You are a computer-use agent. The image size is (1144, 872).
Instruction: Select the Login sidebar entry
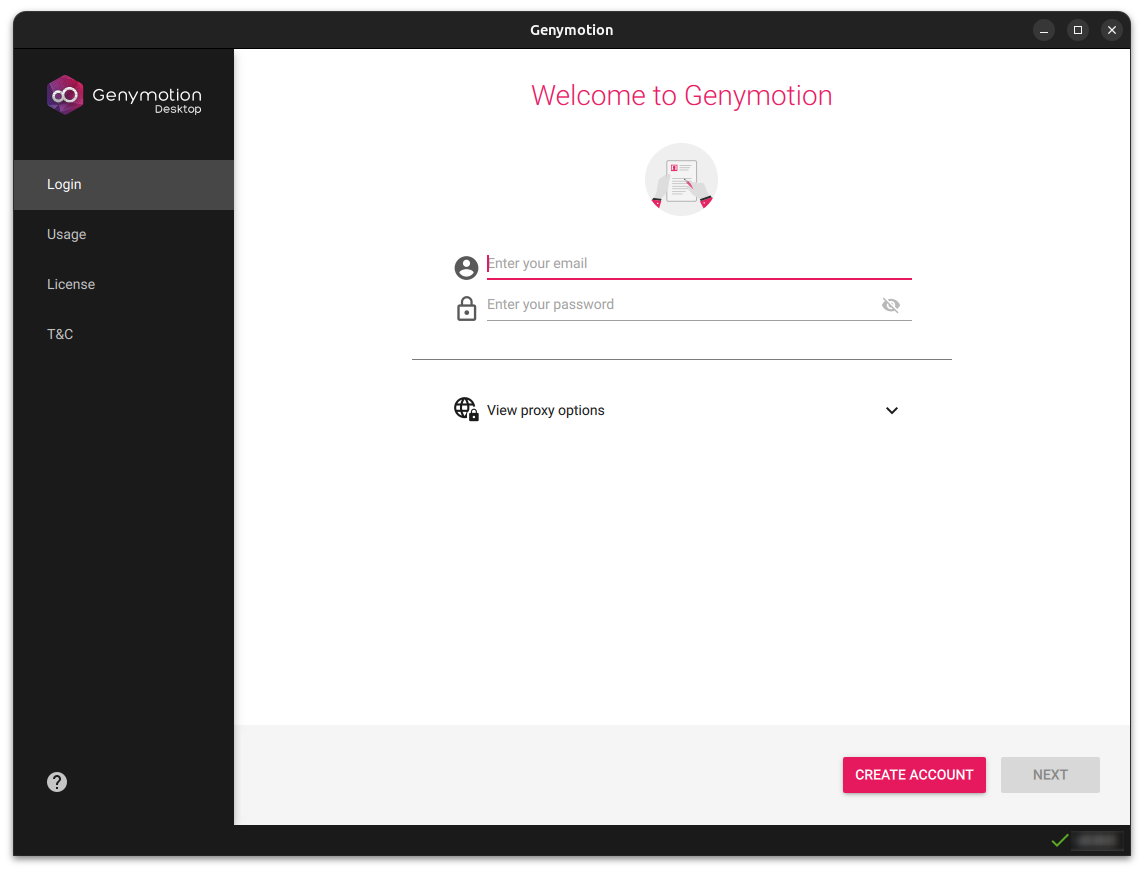click(64, 184)
